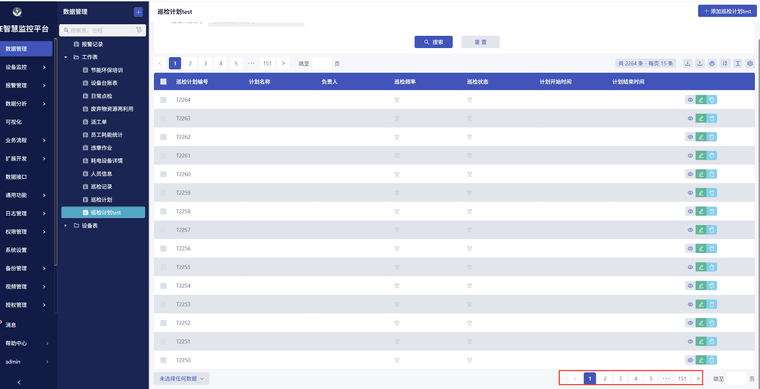Screen dimensions: 760x389
Task: Expand the 设备表 folder in the tree
Action: [65, 225]
